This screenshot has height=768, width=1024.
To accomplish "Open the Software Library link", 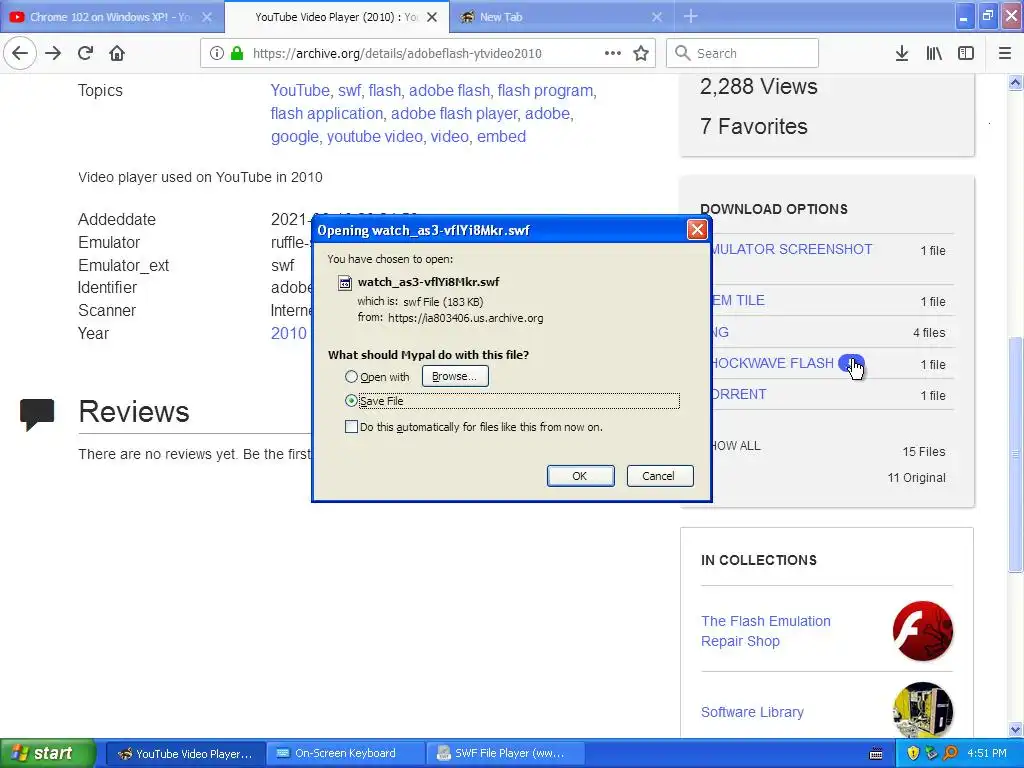I will [752, 712].
